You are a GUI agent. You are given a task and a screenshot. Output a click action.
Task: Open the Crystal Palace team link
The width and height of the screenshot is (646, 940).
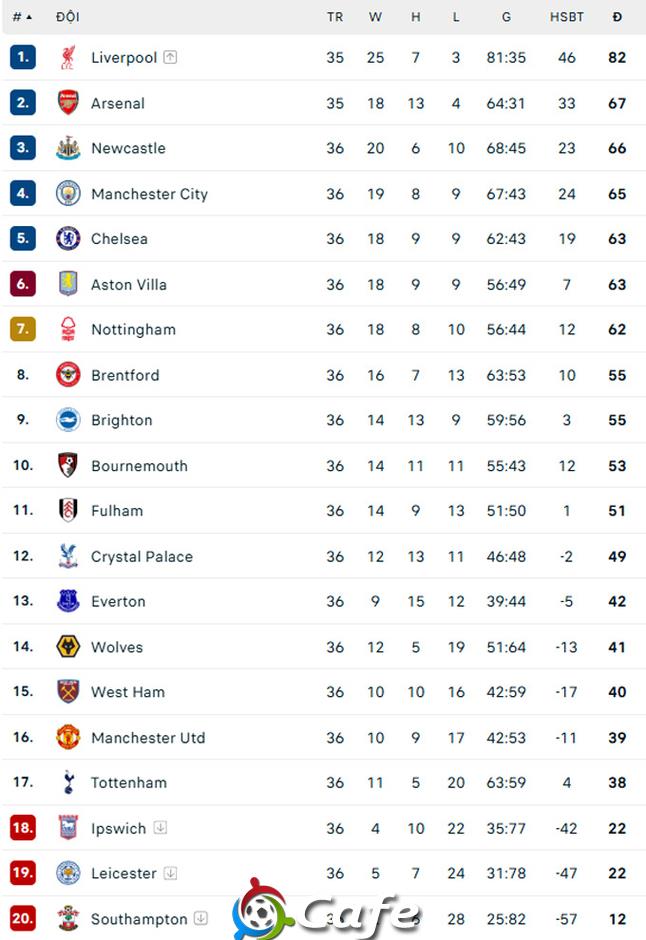pyautogui.click(x=142, y=557)
